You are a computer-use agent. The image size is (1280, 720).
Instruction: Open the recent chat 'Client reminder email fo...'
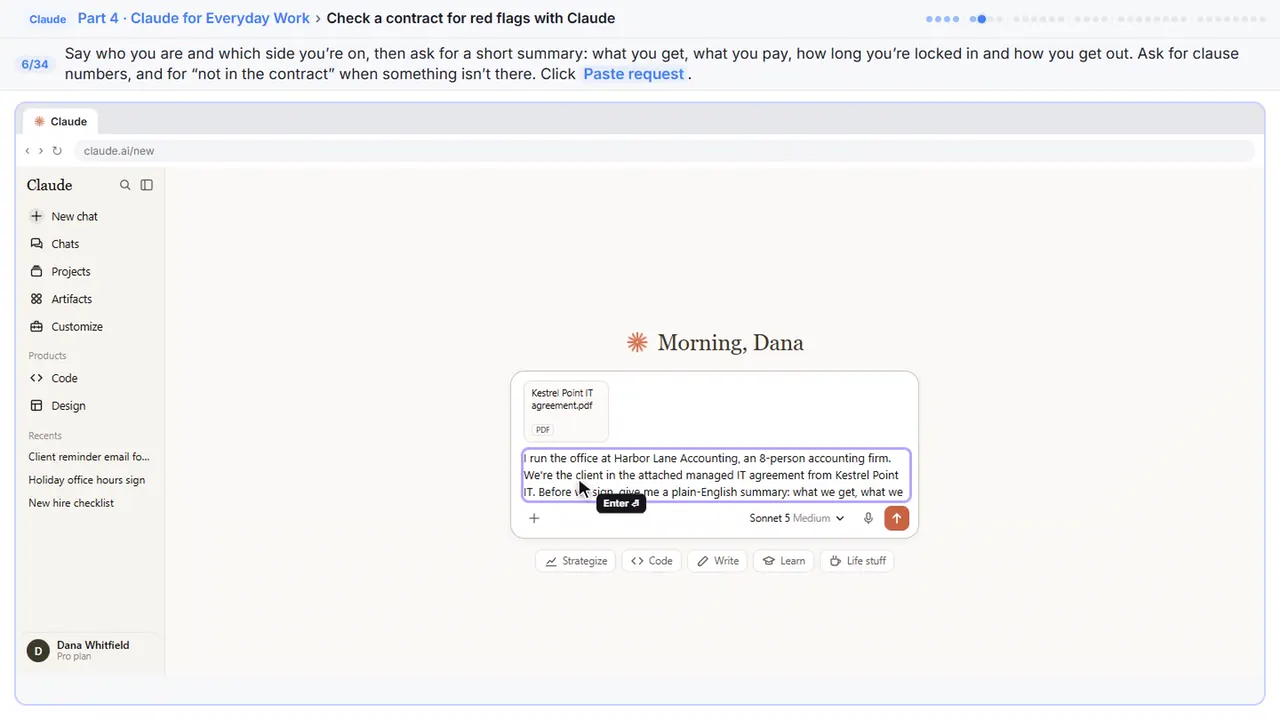[90, 457]
